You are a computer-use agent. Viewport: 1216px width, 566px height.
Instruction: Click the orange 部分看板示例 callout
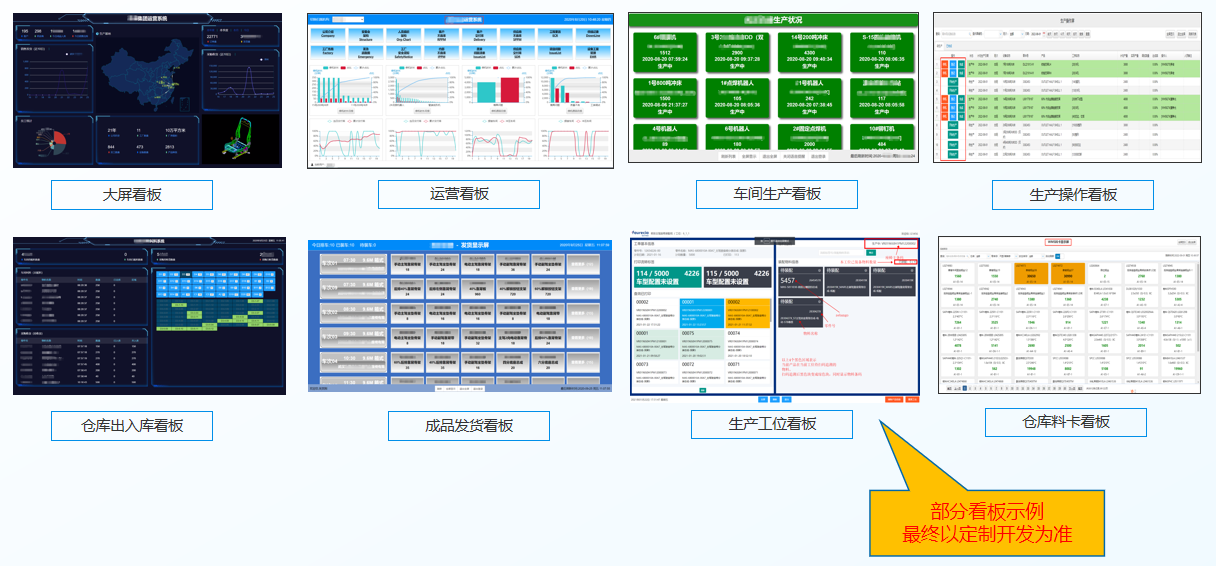986,522
